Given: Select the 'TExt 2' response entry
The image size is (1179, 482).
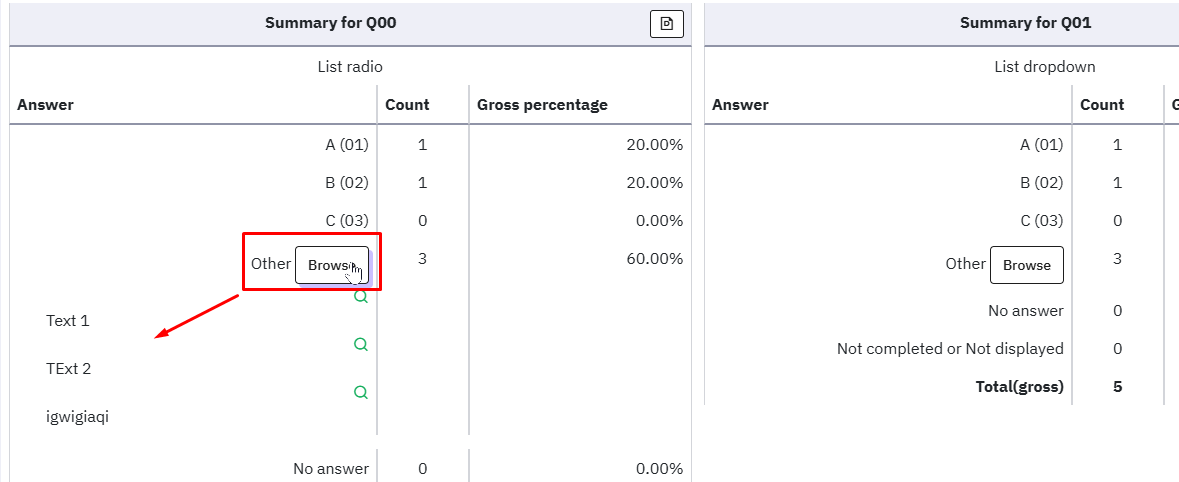Looking at the screenshot, I should 69,369.
